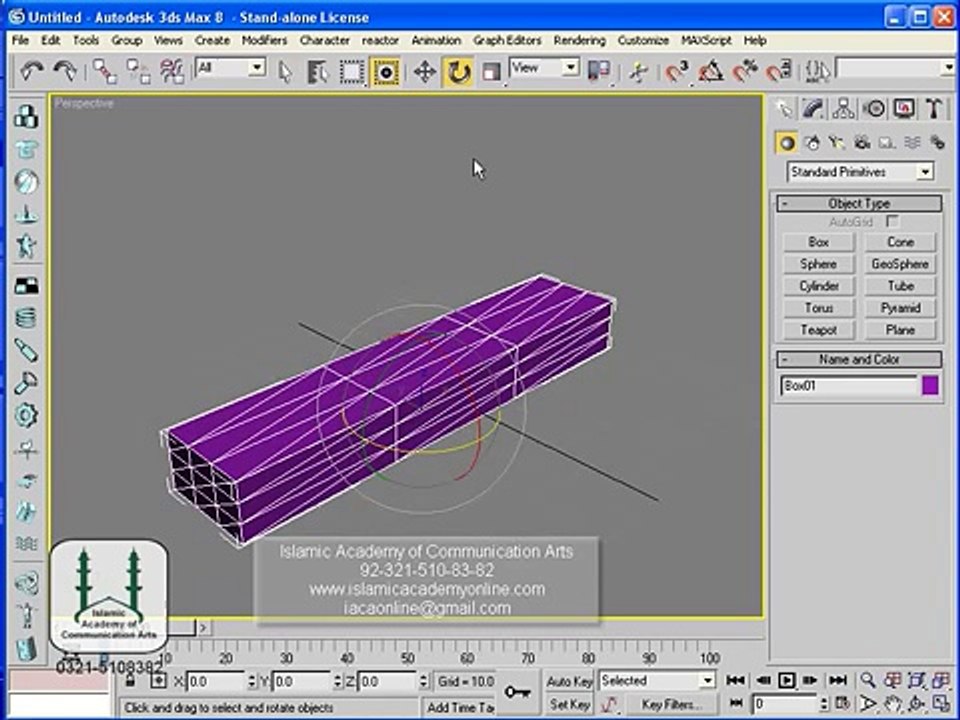
Task: Click the GeoSphere primitive button
Action: [x=900, y=264]
